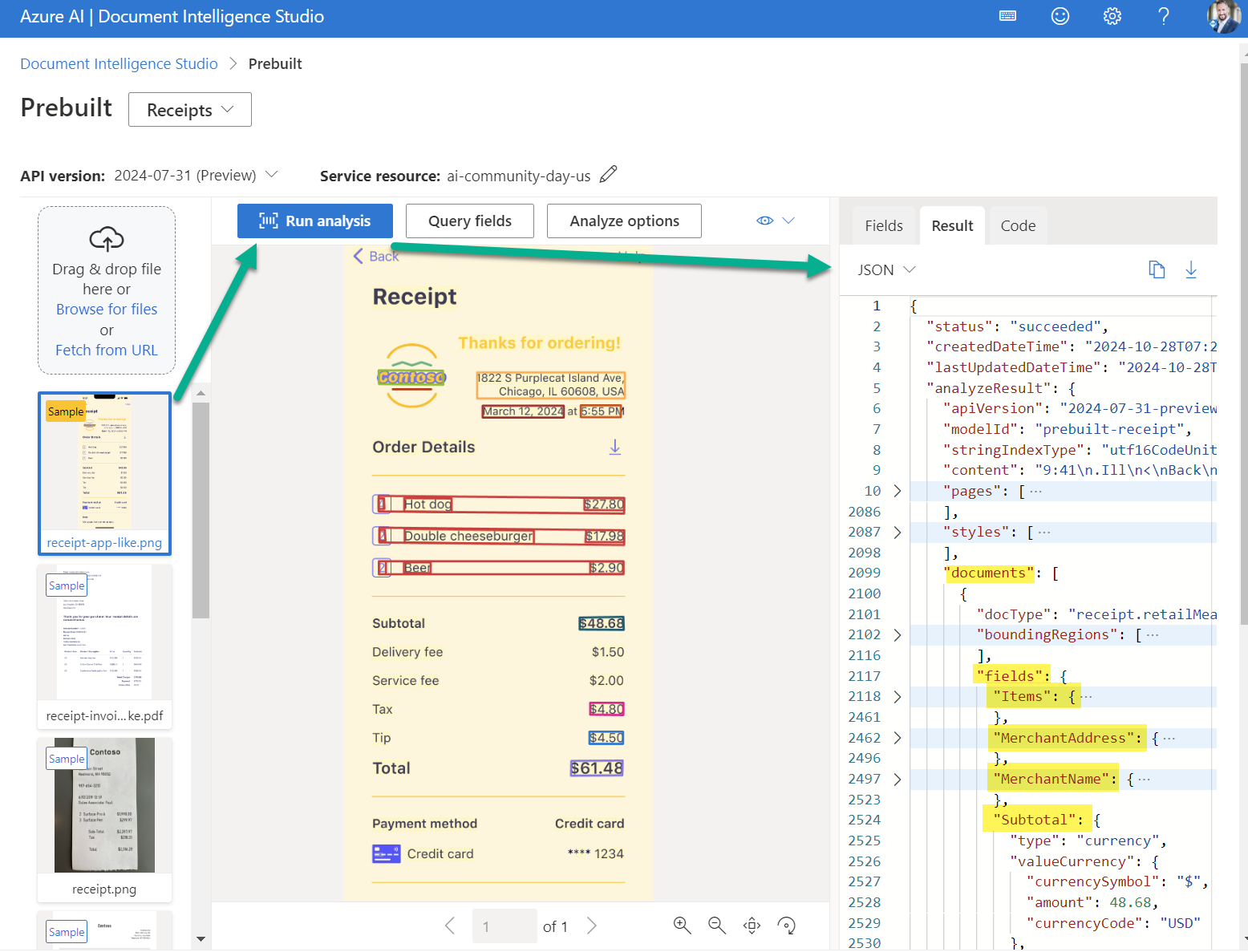This screenshot has height=952, width=1248.
Task: Download the extracted Order Details
Action: 615,447
